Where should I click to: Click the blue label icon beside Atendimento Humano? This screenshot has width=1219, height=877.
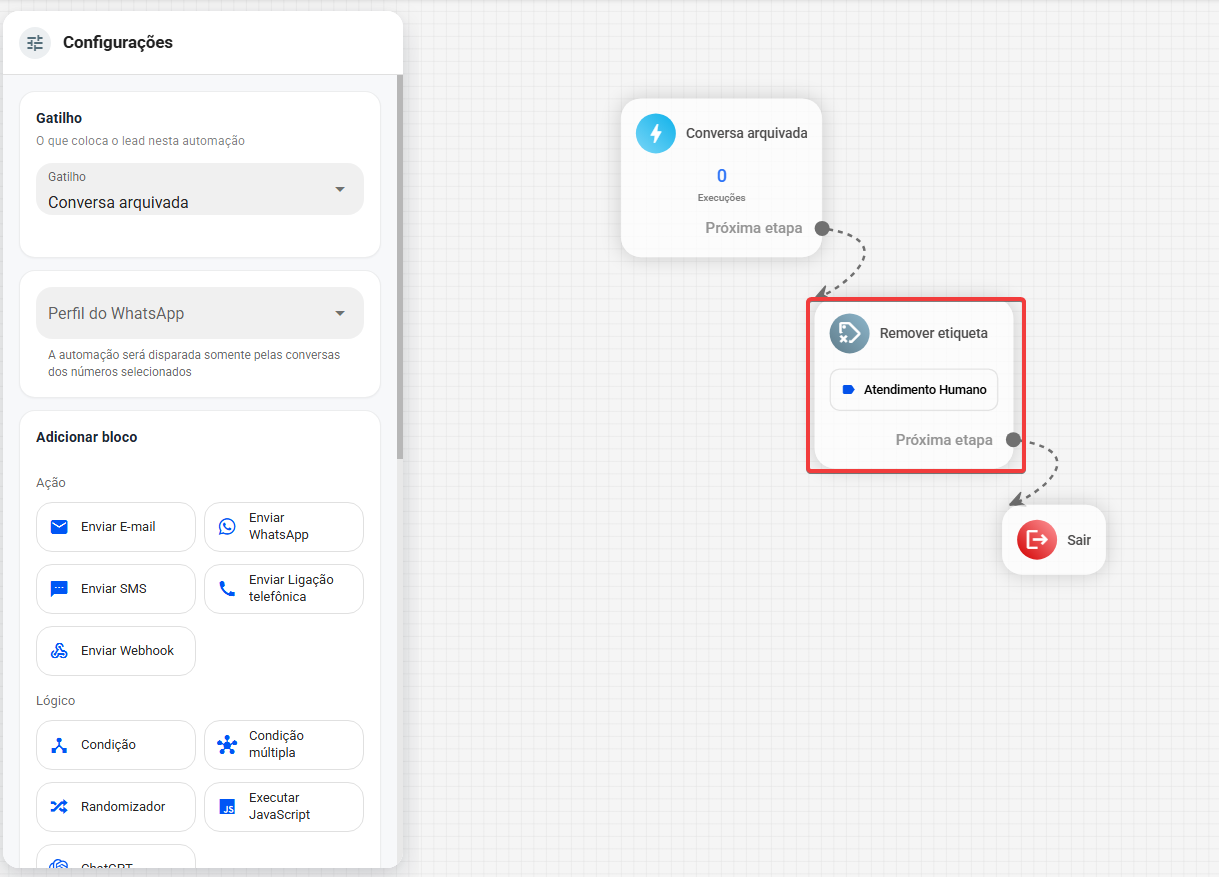click(848, 390)
